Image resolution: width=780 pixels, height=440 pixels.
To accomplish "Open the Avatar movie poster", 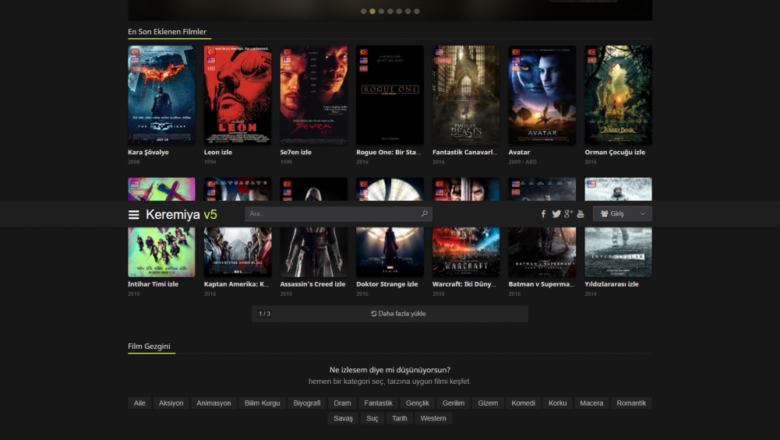I will [542, 96].
